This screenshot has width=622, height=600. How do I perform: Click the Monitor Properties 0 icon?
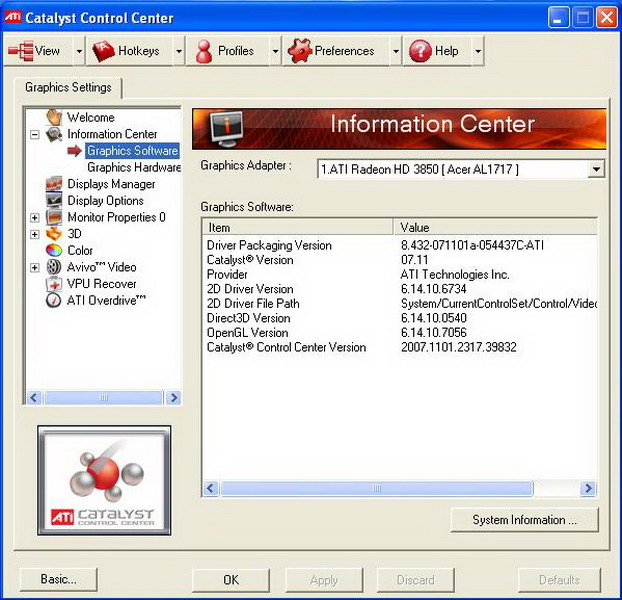[x=54, y=217]
